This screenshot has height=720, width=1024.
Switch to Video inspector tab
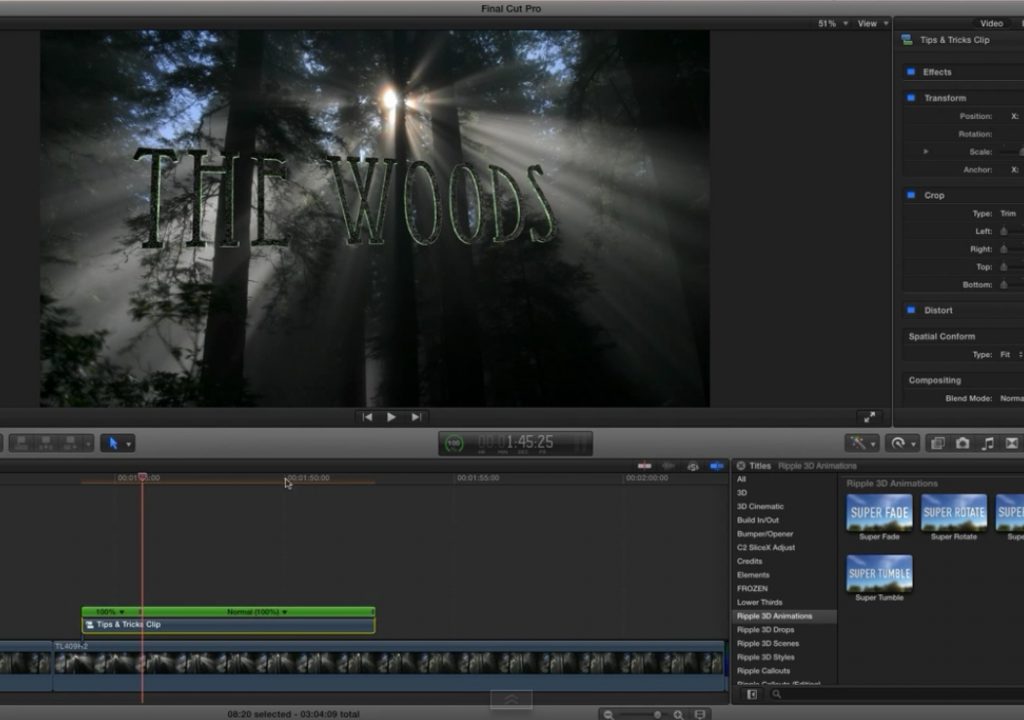[x=991, y=24]
